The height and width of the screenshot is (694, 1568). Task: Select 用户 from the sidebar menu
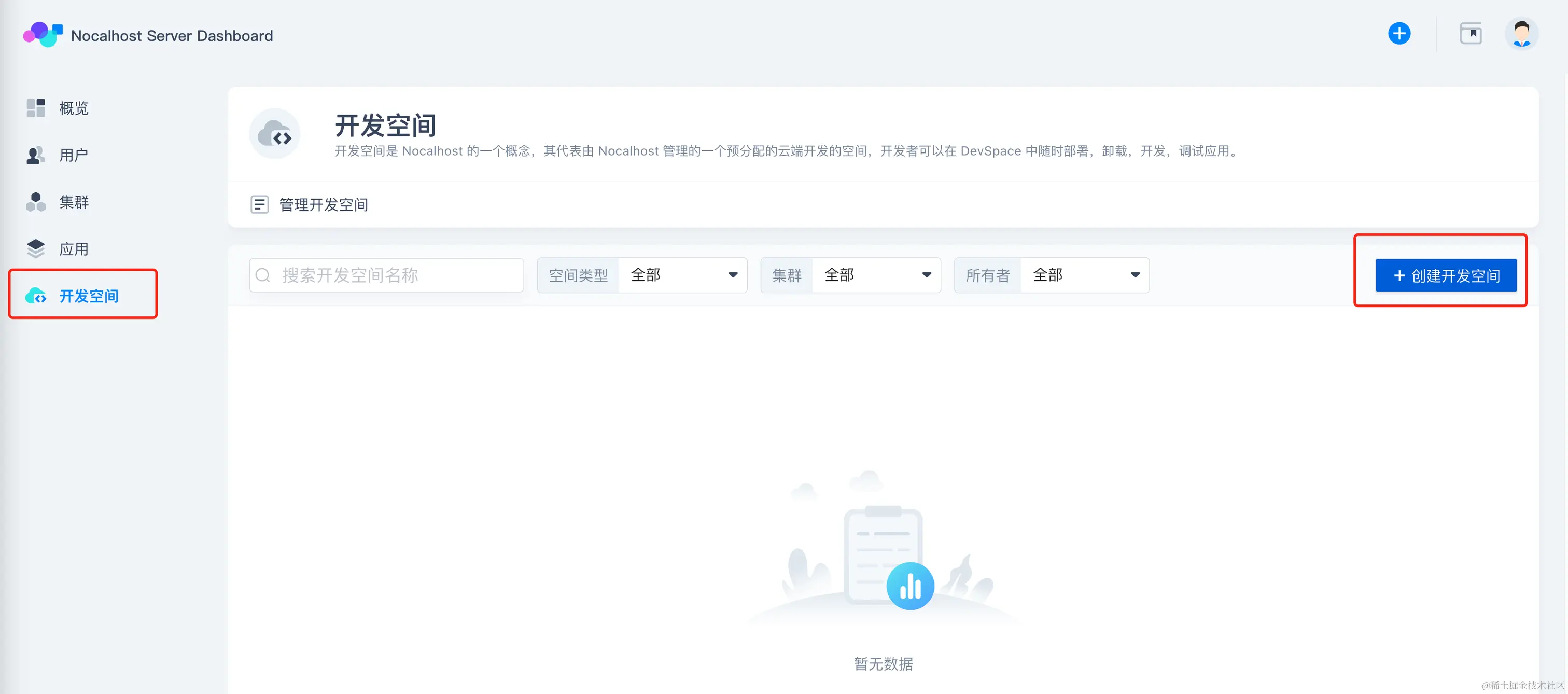pyautogui.click(x=74, y=155)
